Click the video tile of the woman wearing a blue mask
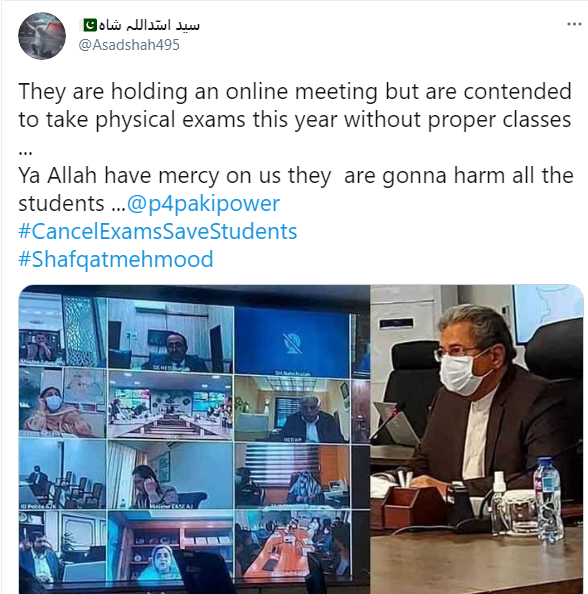588x594 pixels. pyautogui.click(x=63, y=403)
